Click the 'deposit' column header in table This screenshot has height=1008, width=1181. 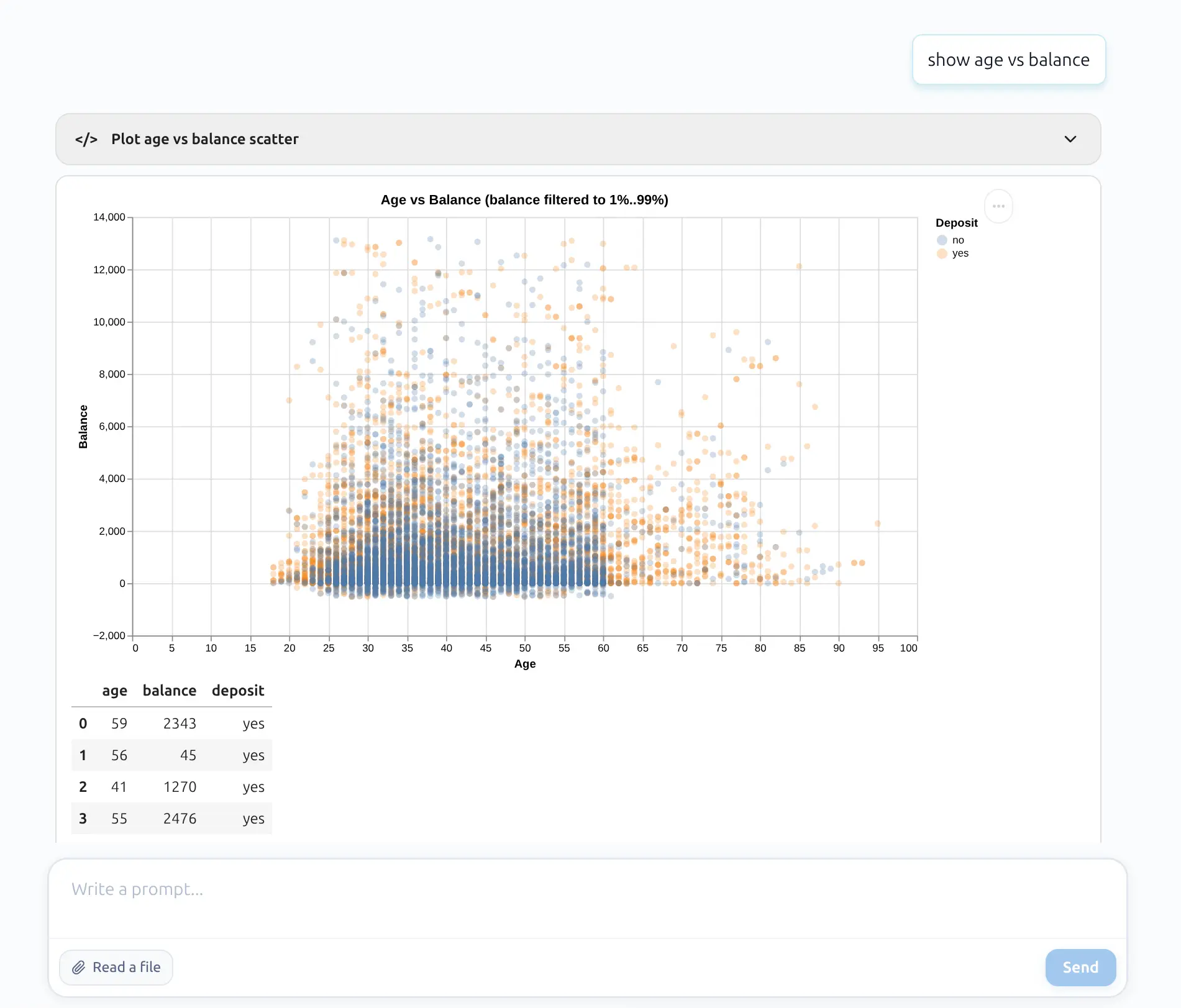[x=238, y=691]
